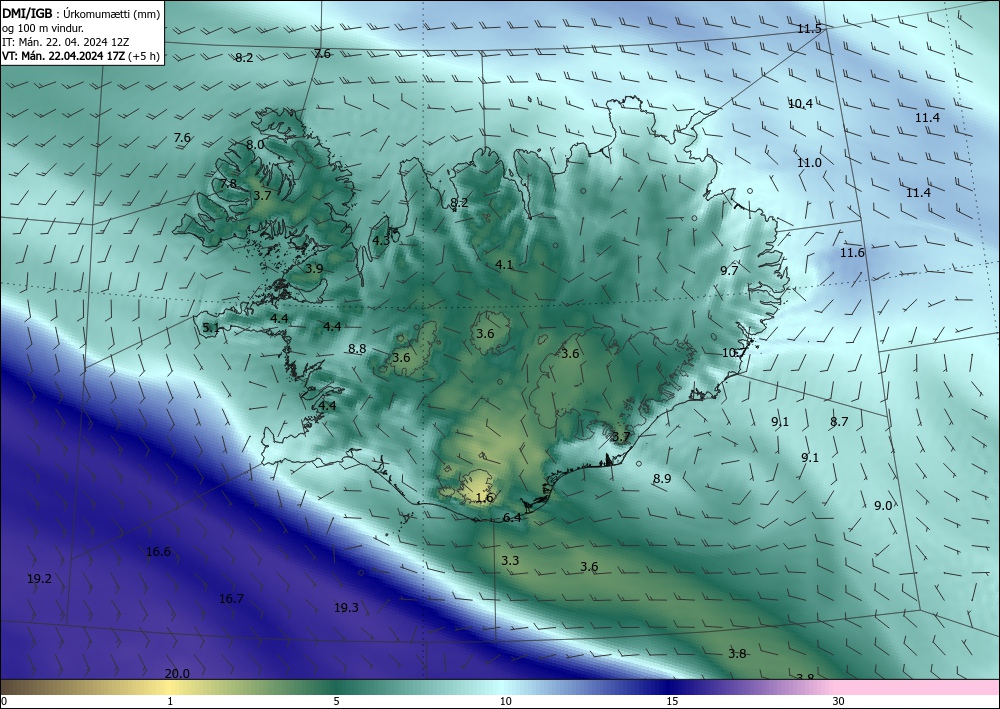Click the 6.4 value on the south coast
1000x709 pixels.
(512, 518)
